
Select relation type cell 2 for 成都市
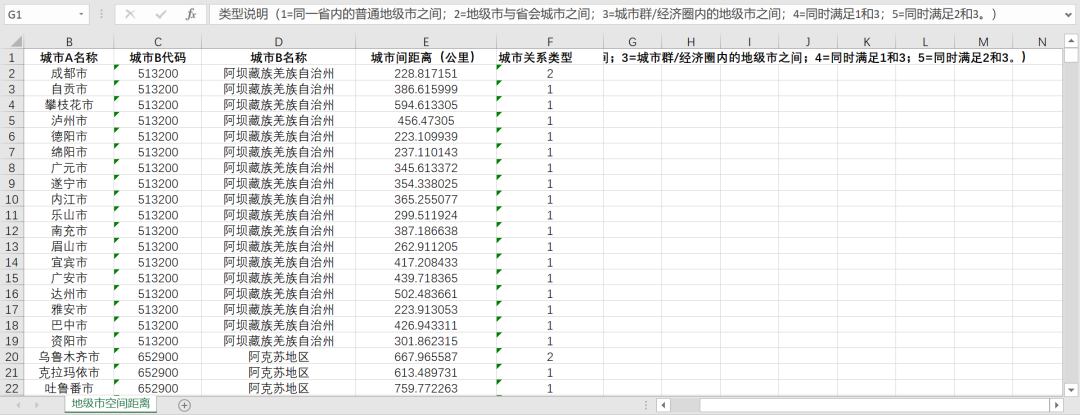550,73
